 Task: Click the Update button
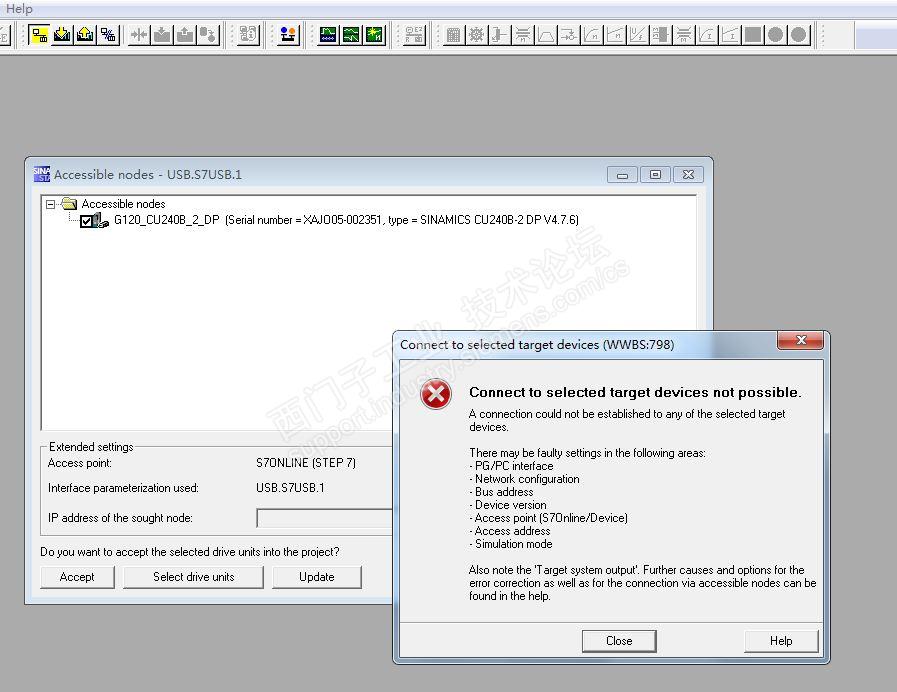pos(317,577)
